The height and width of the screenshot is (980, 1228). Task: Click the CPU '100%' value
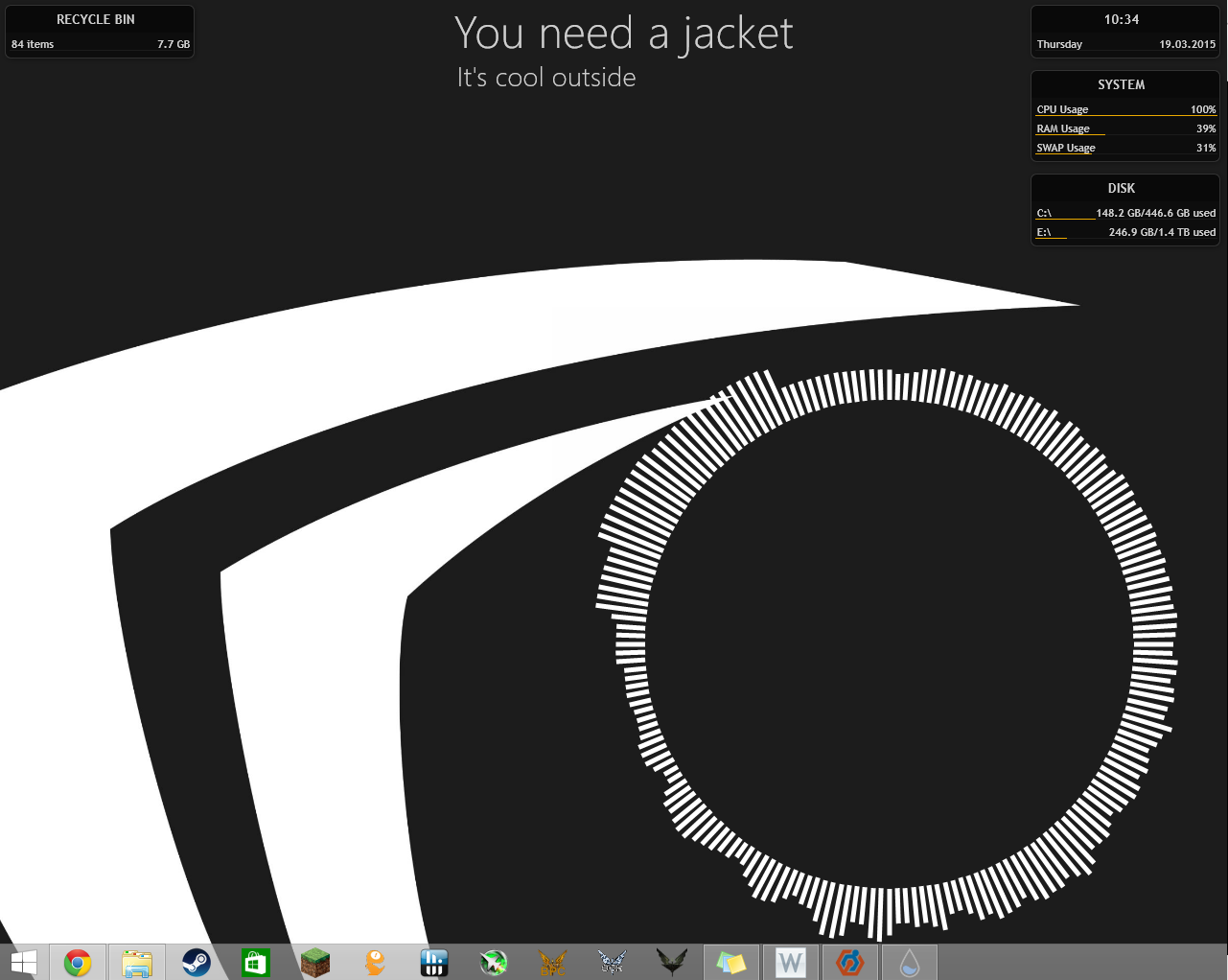[x=1203, y=109]
